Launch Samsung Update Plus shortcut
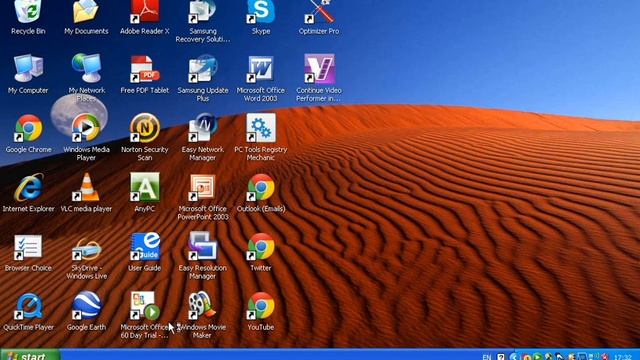 [202, 69]
